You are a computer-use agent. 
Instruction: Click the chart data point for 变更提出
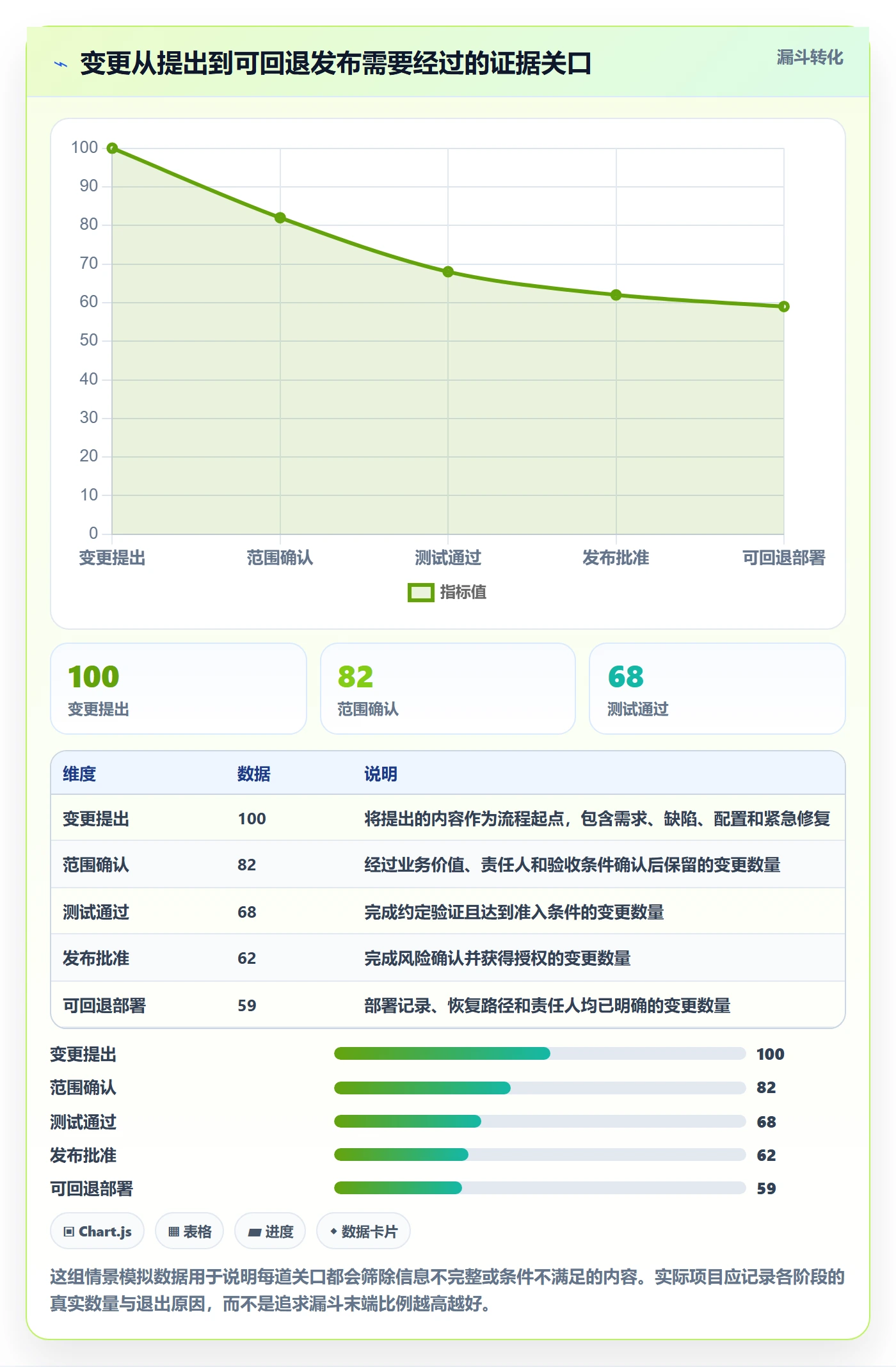[x=112, y=148]
